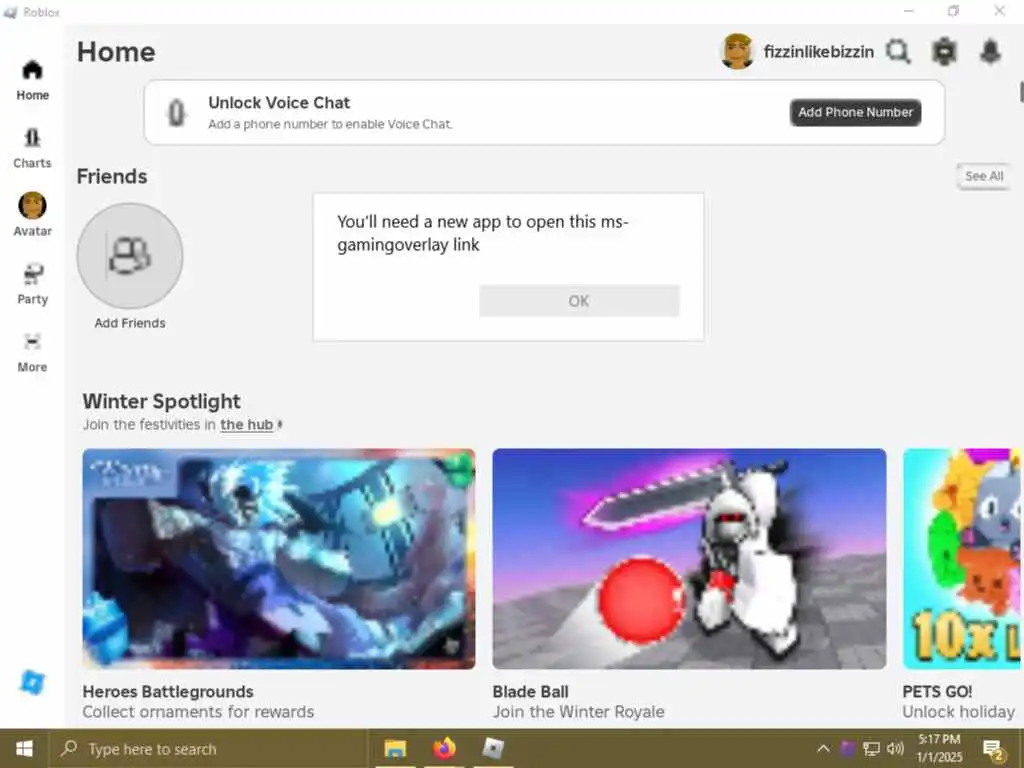Open Charts in the sidebar

pos(32,148)
